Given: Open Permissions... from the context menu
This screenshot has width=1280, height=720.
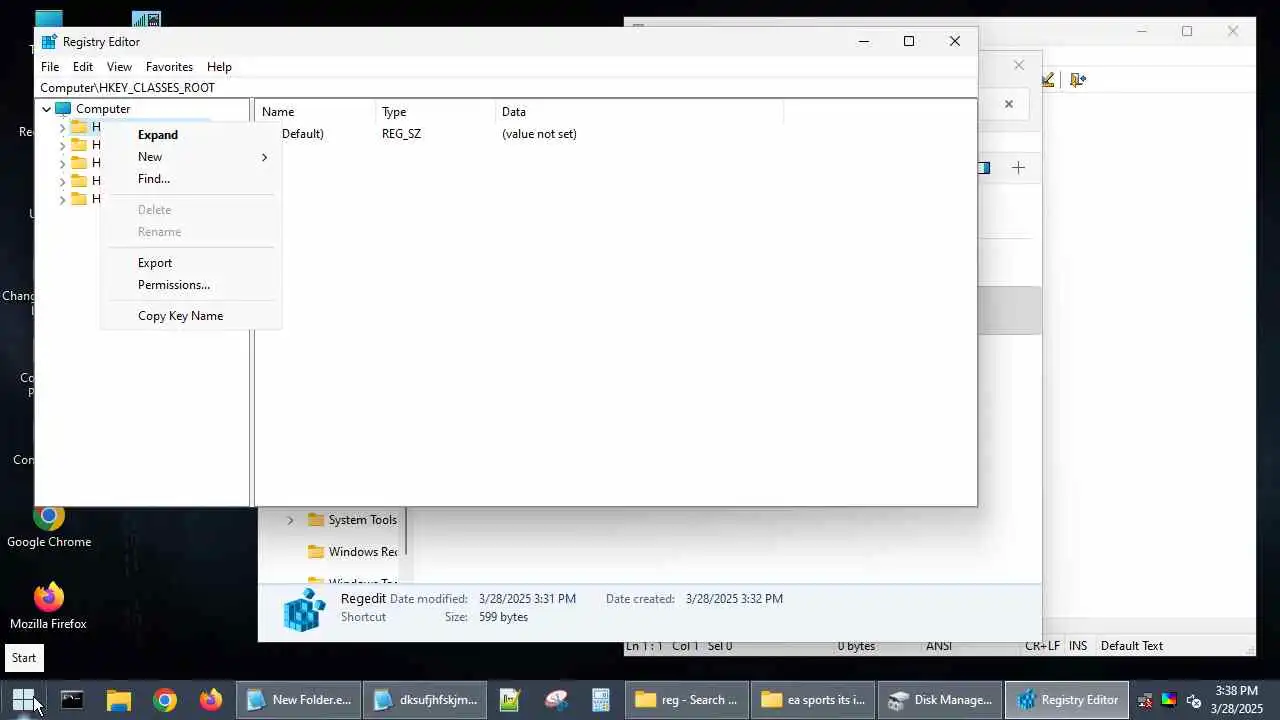Looking at the screenshot, I should coord(190,285).
